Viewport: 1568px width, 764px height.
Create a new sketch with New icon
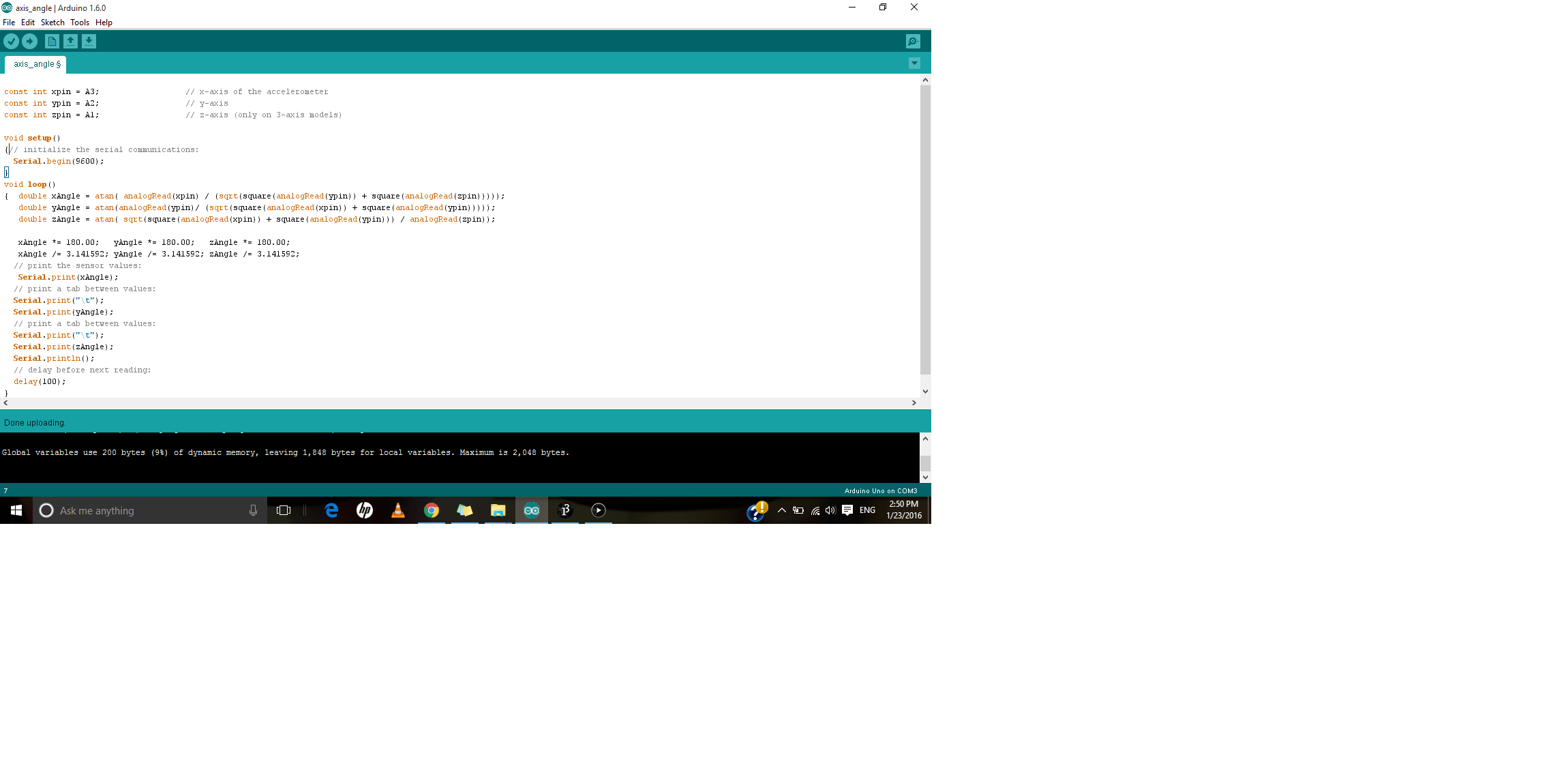(x=52, y=42)
